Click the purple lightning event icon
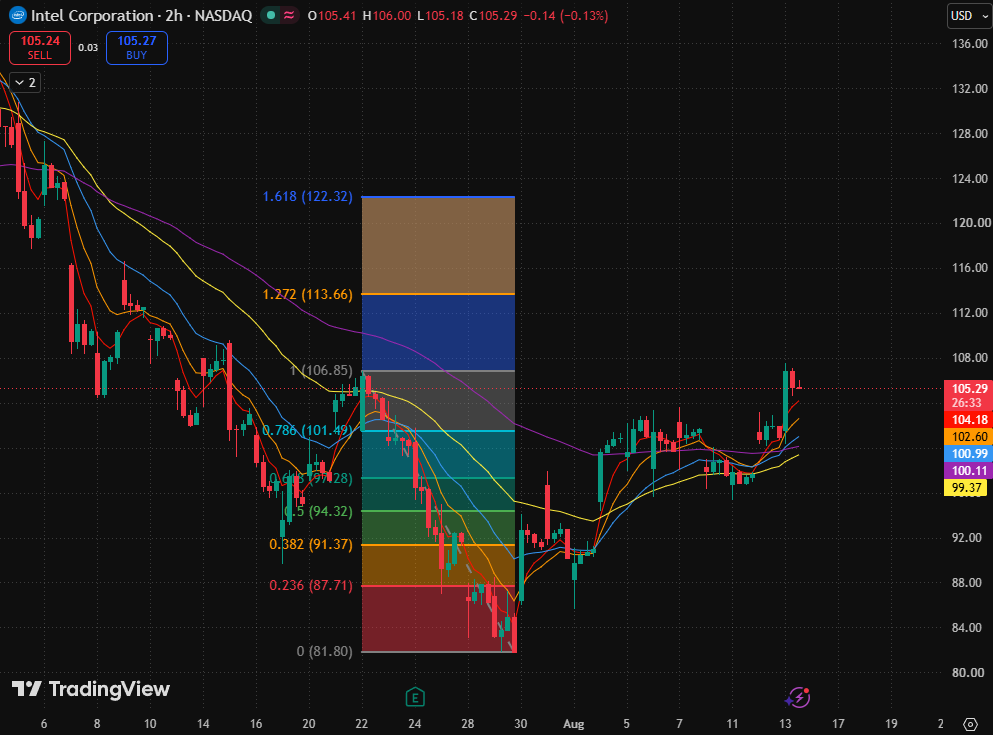993x735 pixels. pyautogui.click(x=798, y=698)
